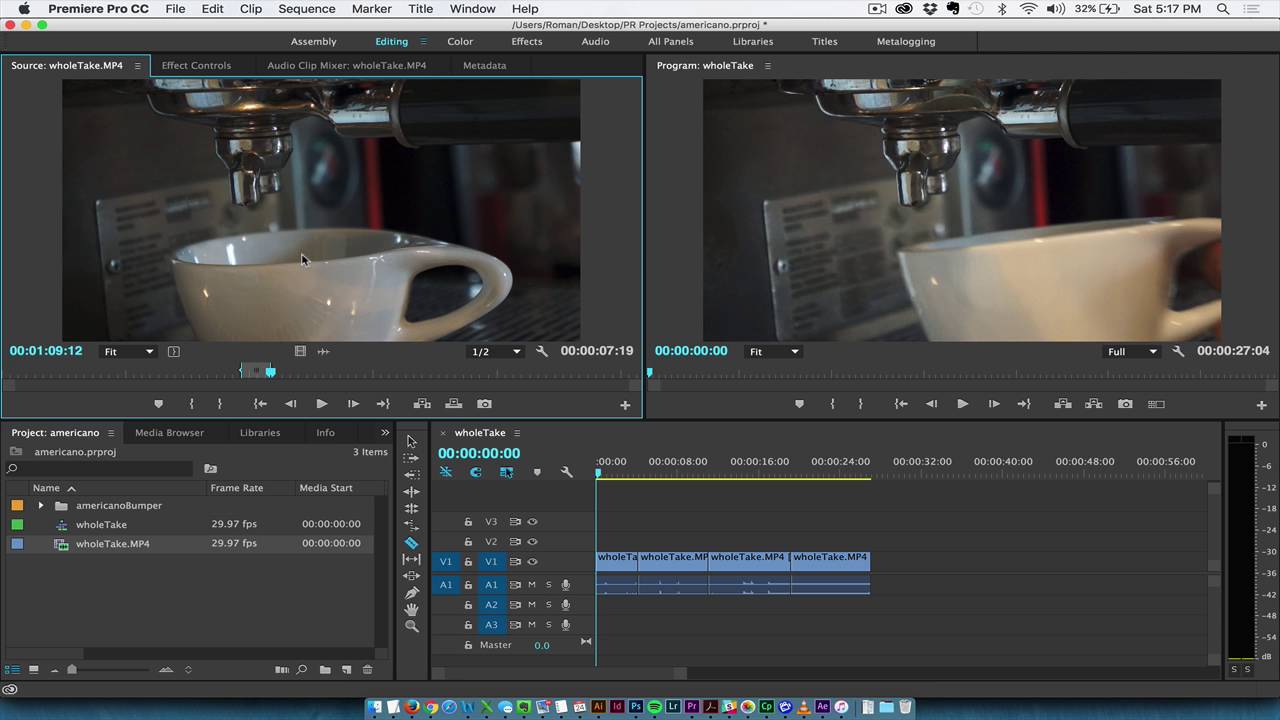Select the Razor tool in tools panel
This screenshot has height=720, width=1280.
tap(411, 542)
